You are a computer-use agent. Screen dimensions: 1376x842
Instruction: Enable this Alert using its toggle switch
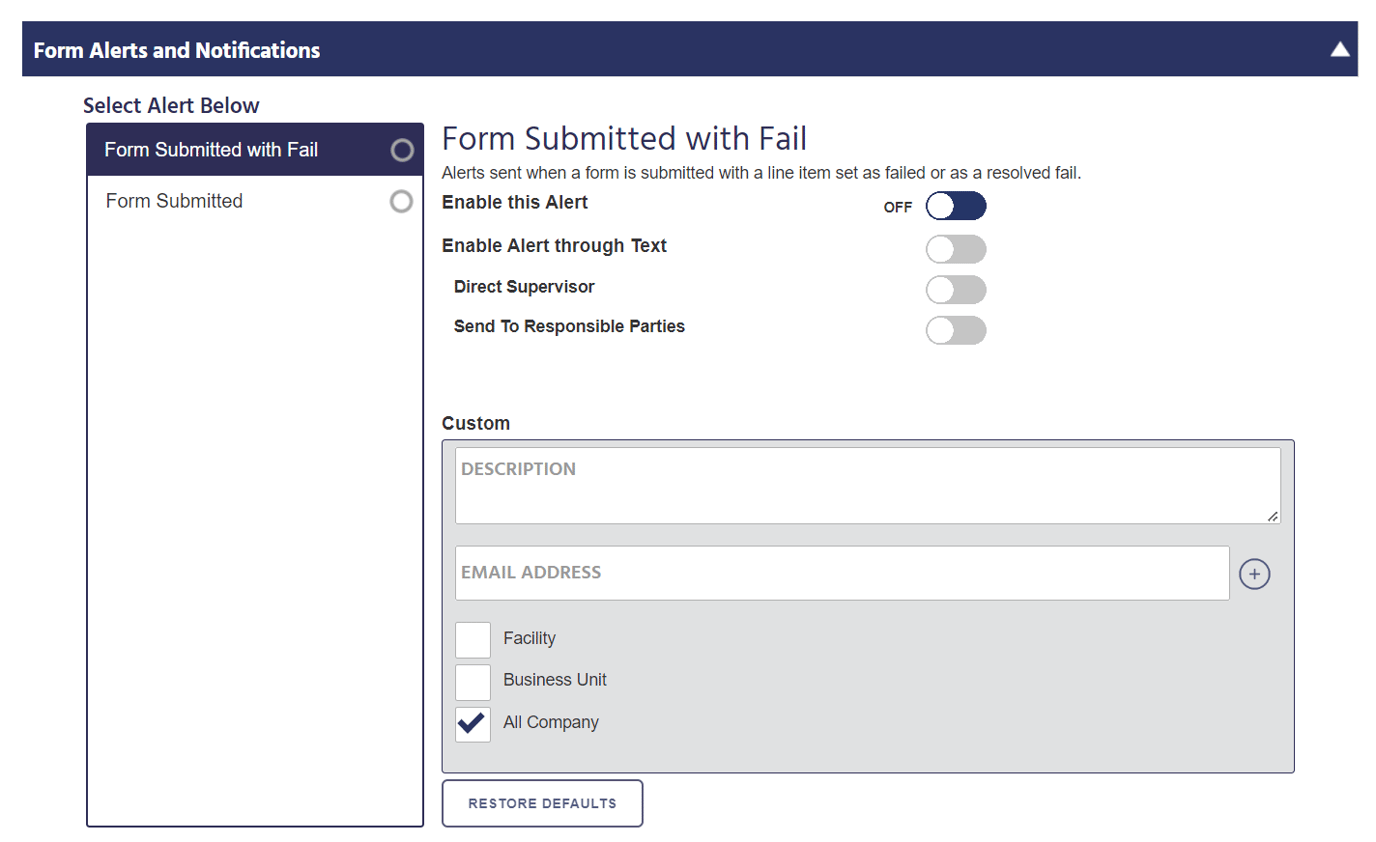point(955,206)
